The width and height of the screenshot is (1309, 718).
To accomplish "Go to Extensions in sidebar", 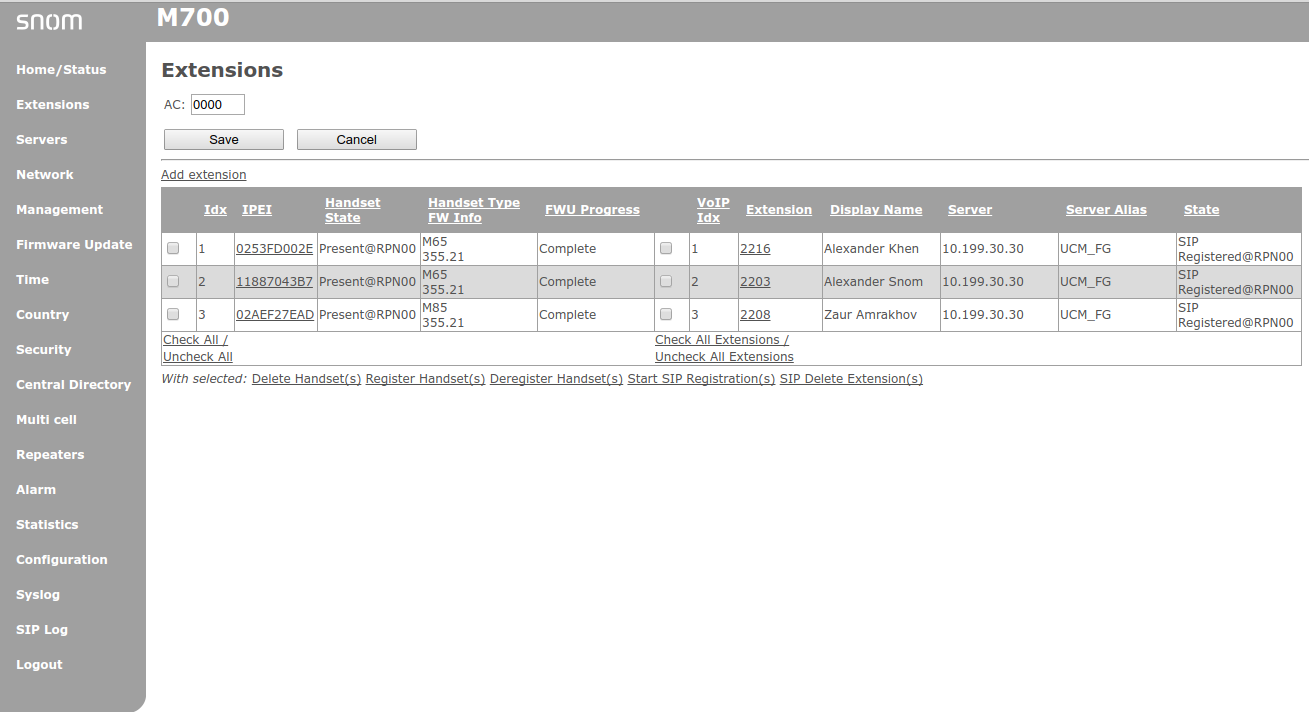I will click(53, 105).
